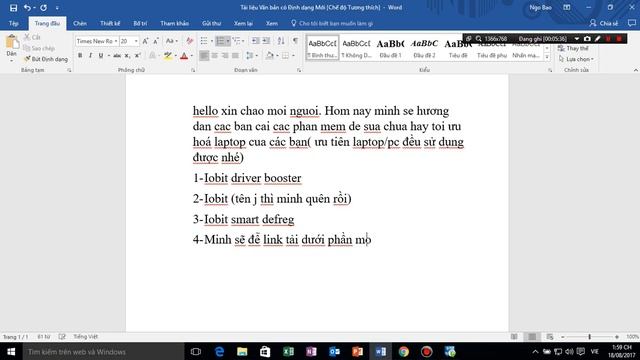The image size is (640, 360).
Task: Open the highlight color dropdown arrow
Action: pyautogui.click(x=176, y=56)
